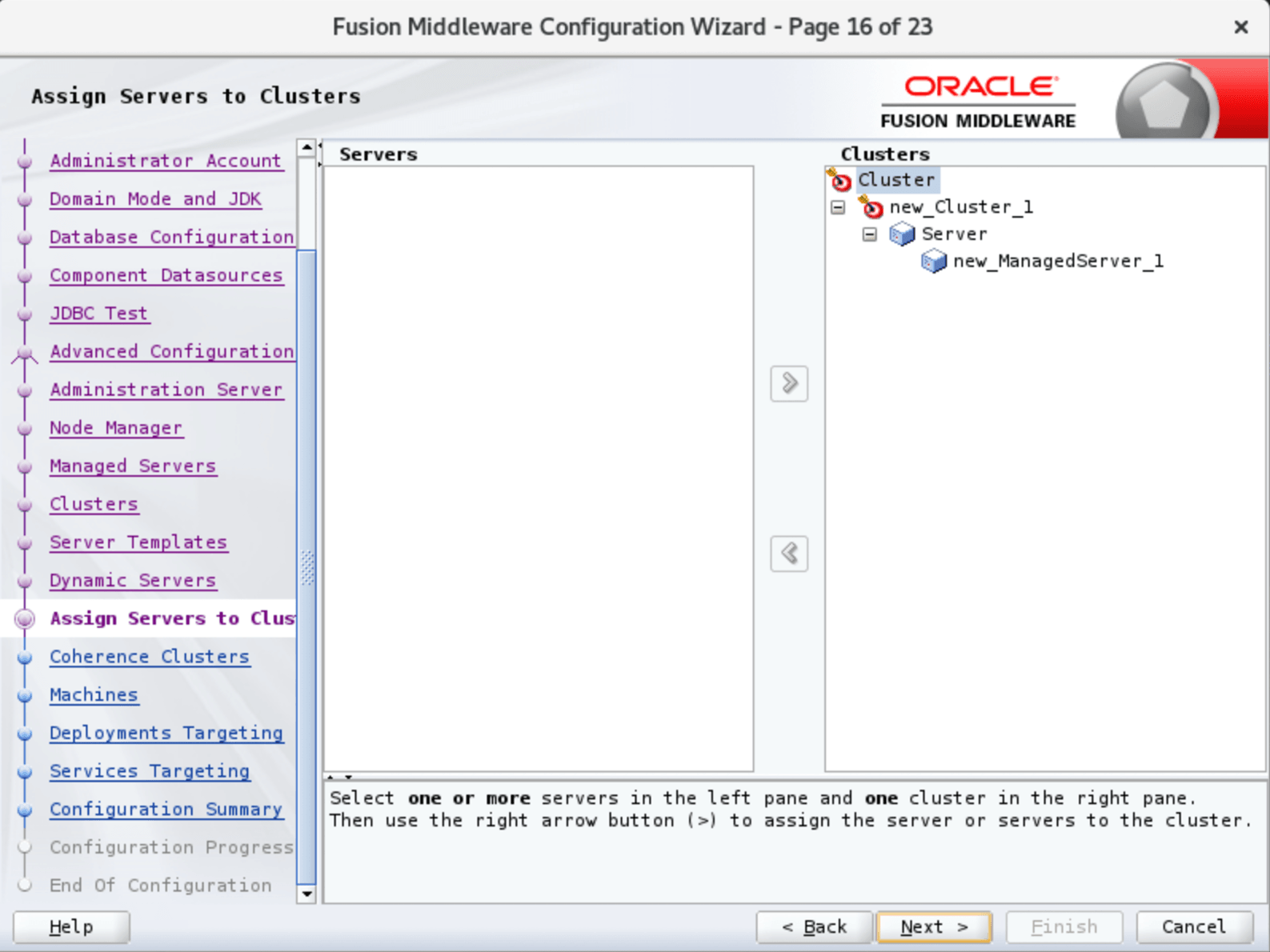
Task: Click the Advanced Configuration step marker
Action: point(25,353)
